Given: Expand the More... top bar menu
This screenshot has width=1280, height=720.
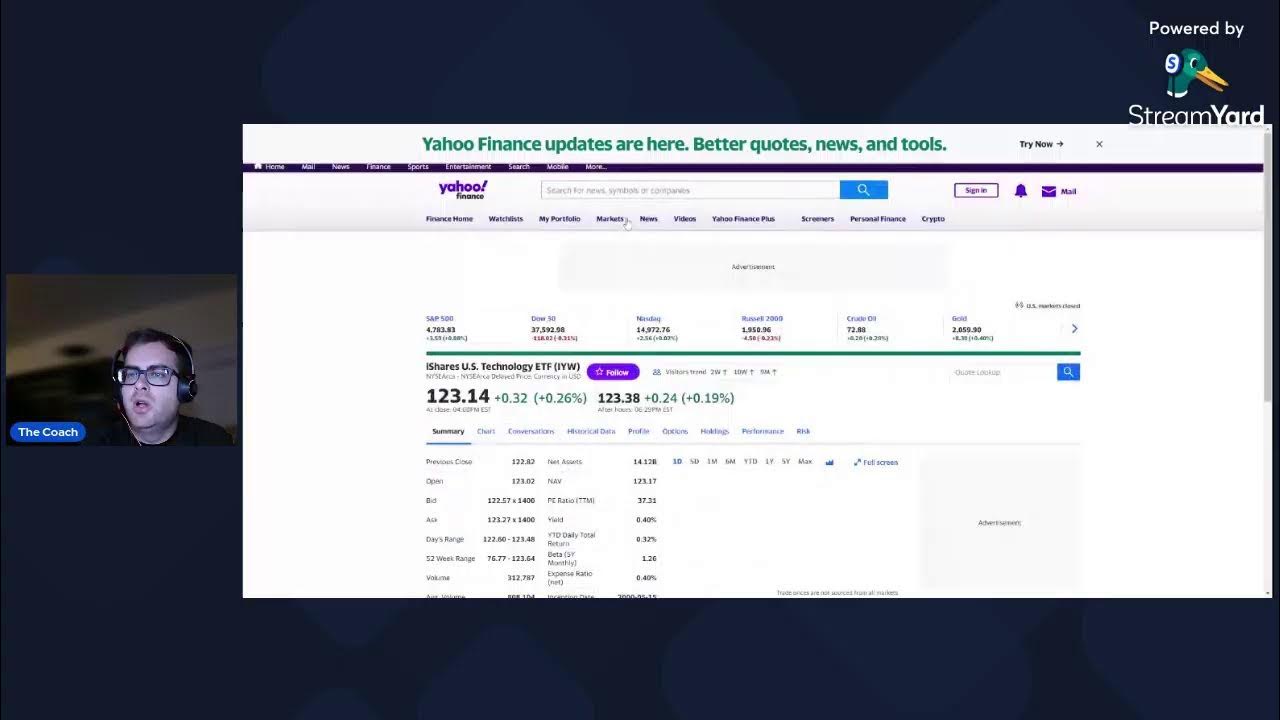Looking at the screenshot, I should (x=595, y=167).
